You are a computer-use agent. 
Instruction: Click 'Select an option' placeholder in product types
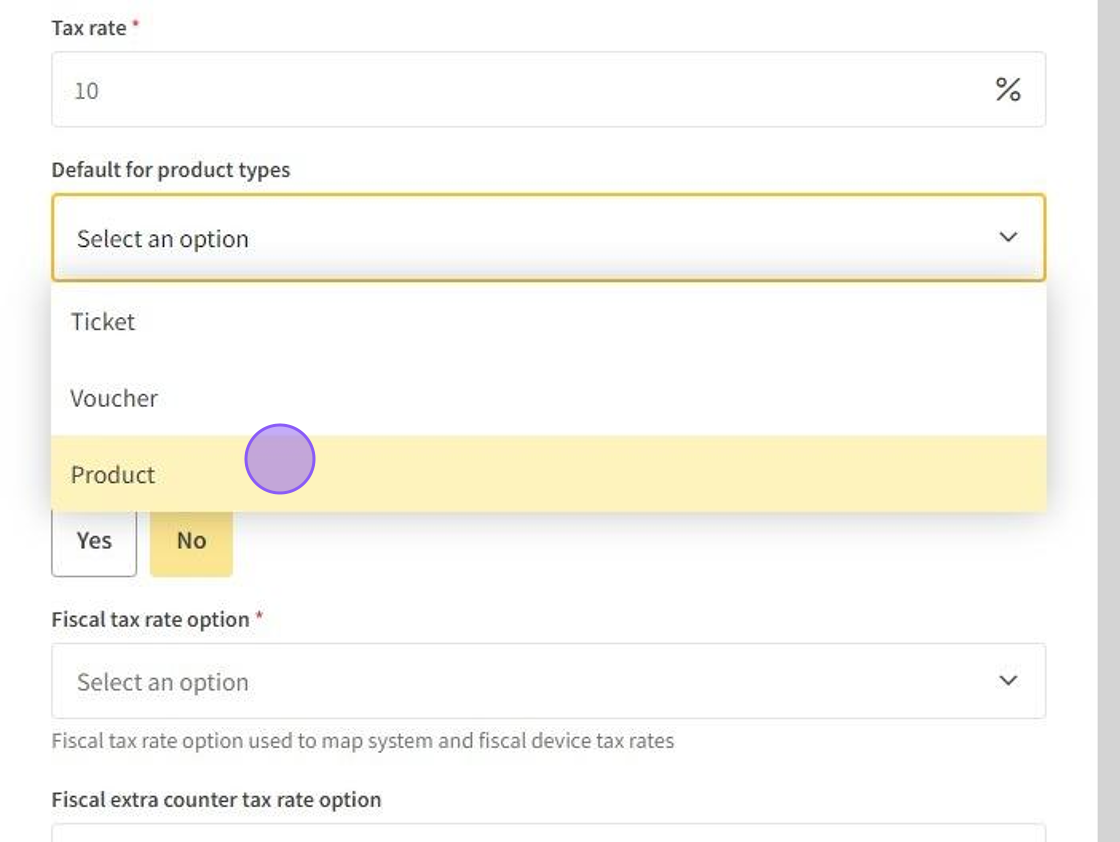click(x=163, y=239)
